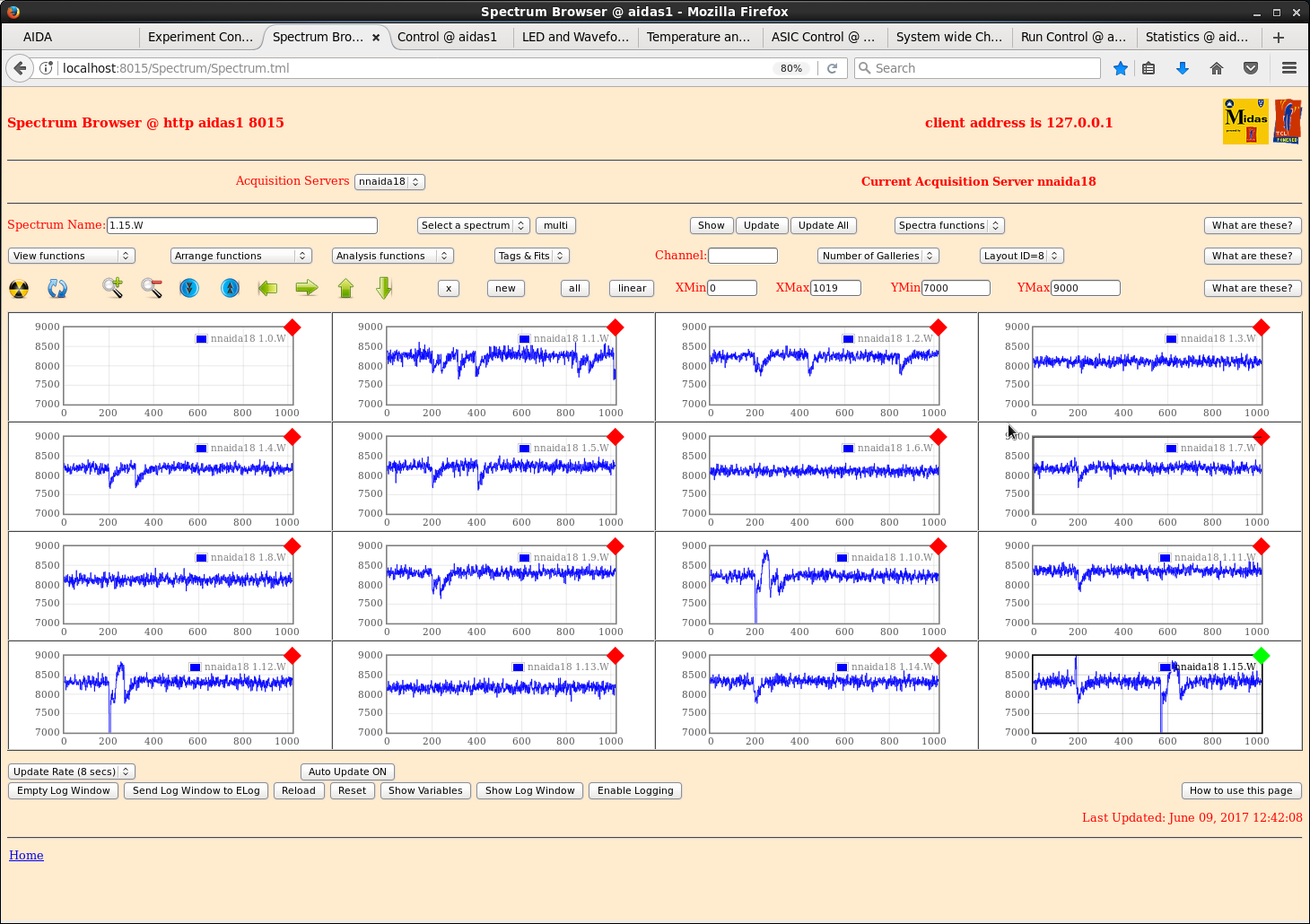
Task: Click the zoom in magnifier icon
Action: tap(112, 288)
